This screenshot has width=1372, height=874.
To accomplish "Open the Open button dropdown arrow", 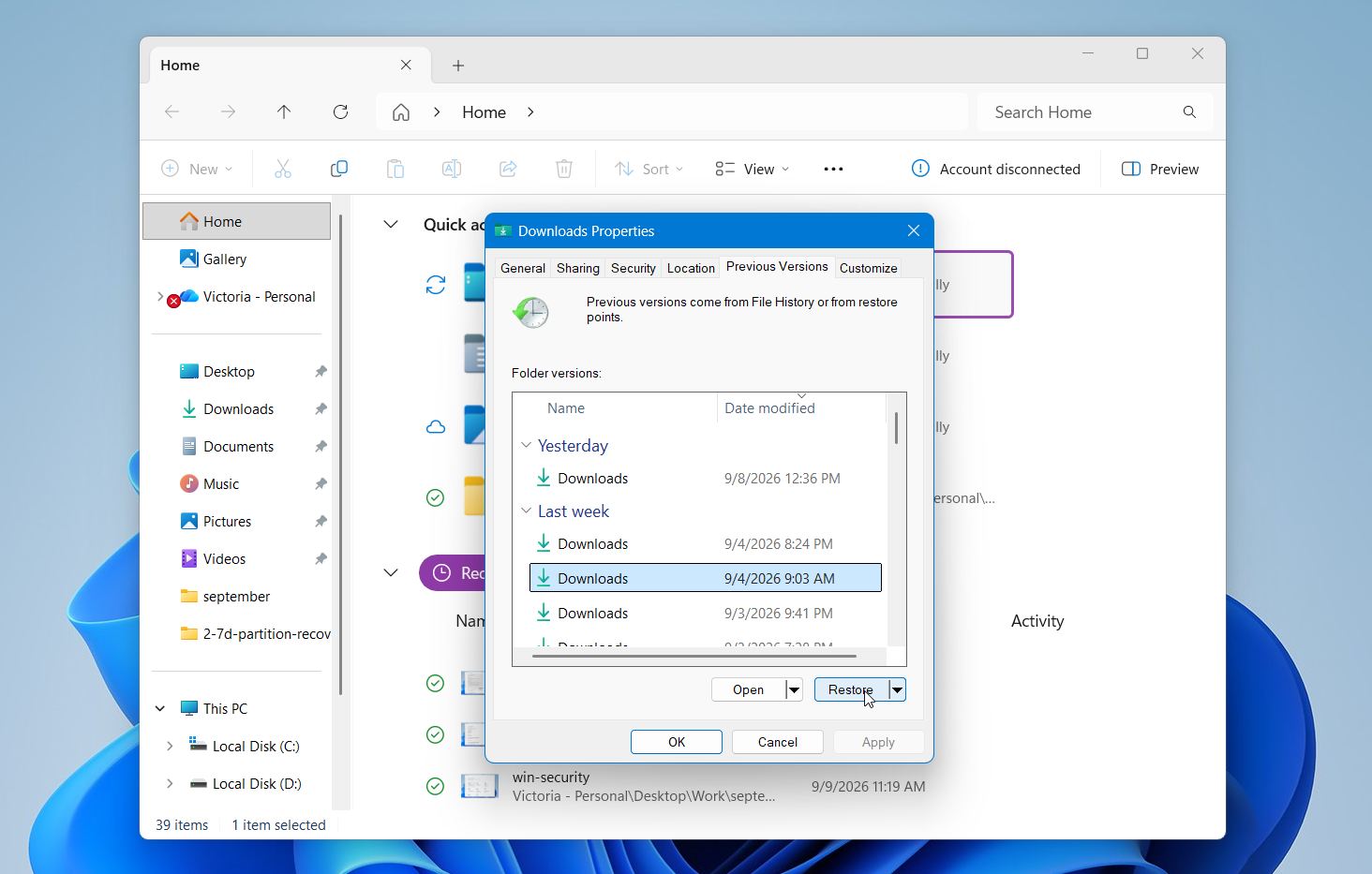I will pyautogui.click(x=794, y=689).
